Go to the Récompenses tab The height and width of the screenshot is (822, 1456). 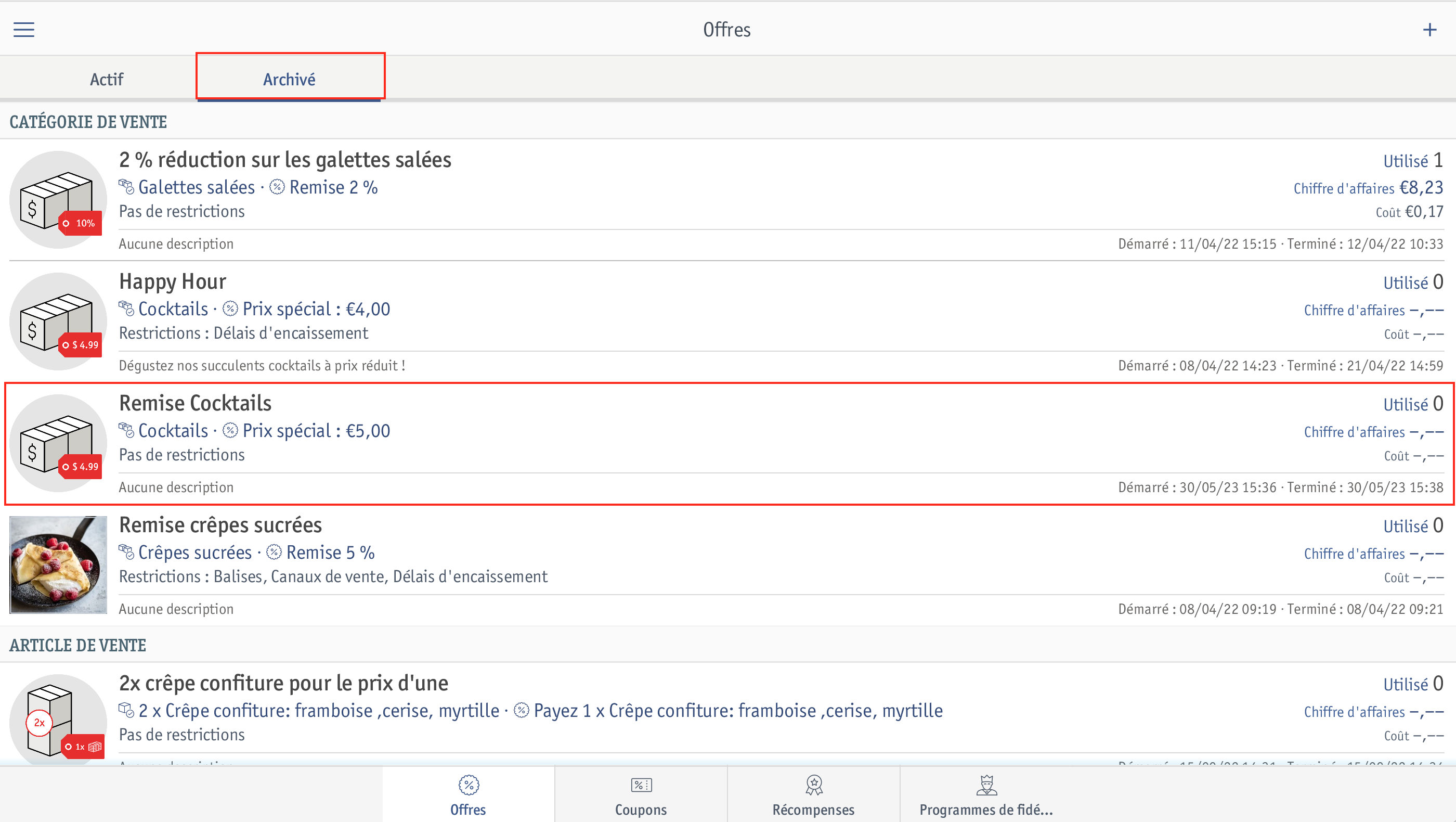813,794
